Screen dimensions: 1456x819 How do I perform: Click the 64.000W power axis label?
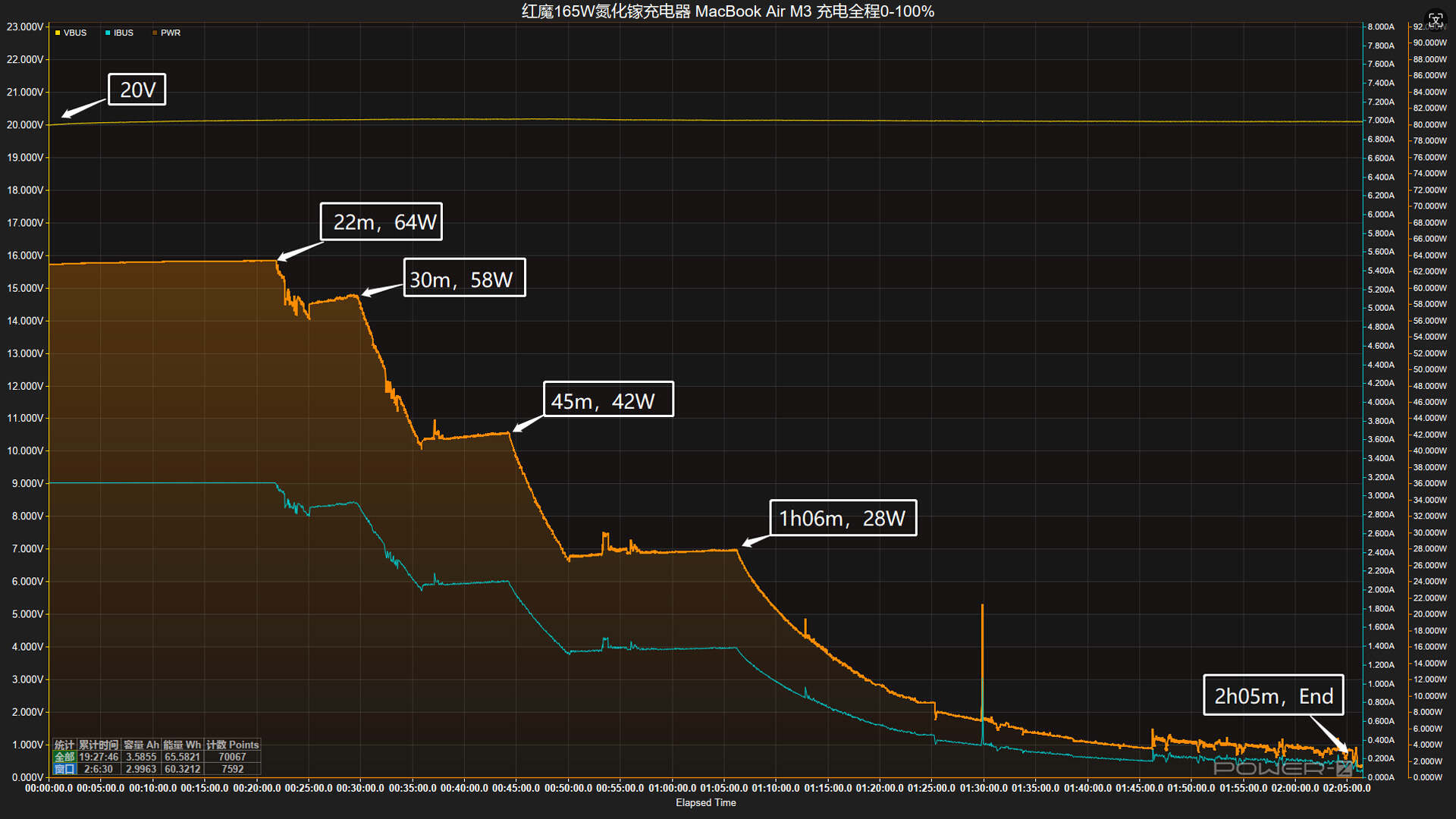tap(1430, 255)
